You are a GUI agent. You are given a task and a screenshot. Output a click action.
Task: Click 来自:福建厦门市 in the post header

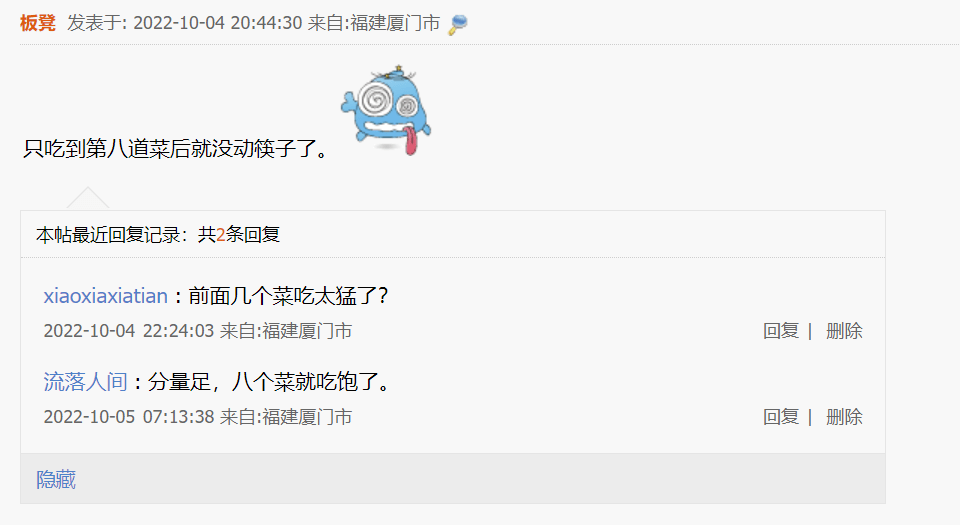(373, 23)
